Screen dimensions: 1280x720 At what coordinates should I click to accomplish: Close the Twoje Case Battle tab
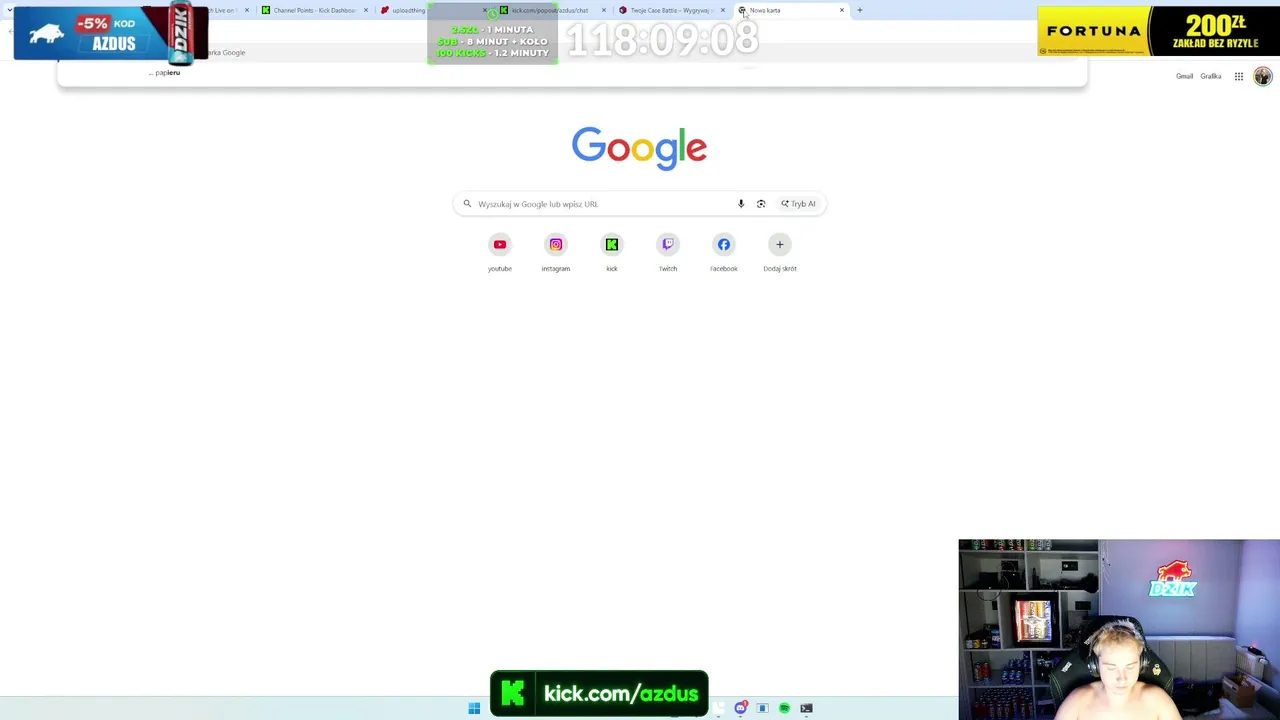click(723, 10)
